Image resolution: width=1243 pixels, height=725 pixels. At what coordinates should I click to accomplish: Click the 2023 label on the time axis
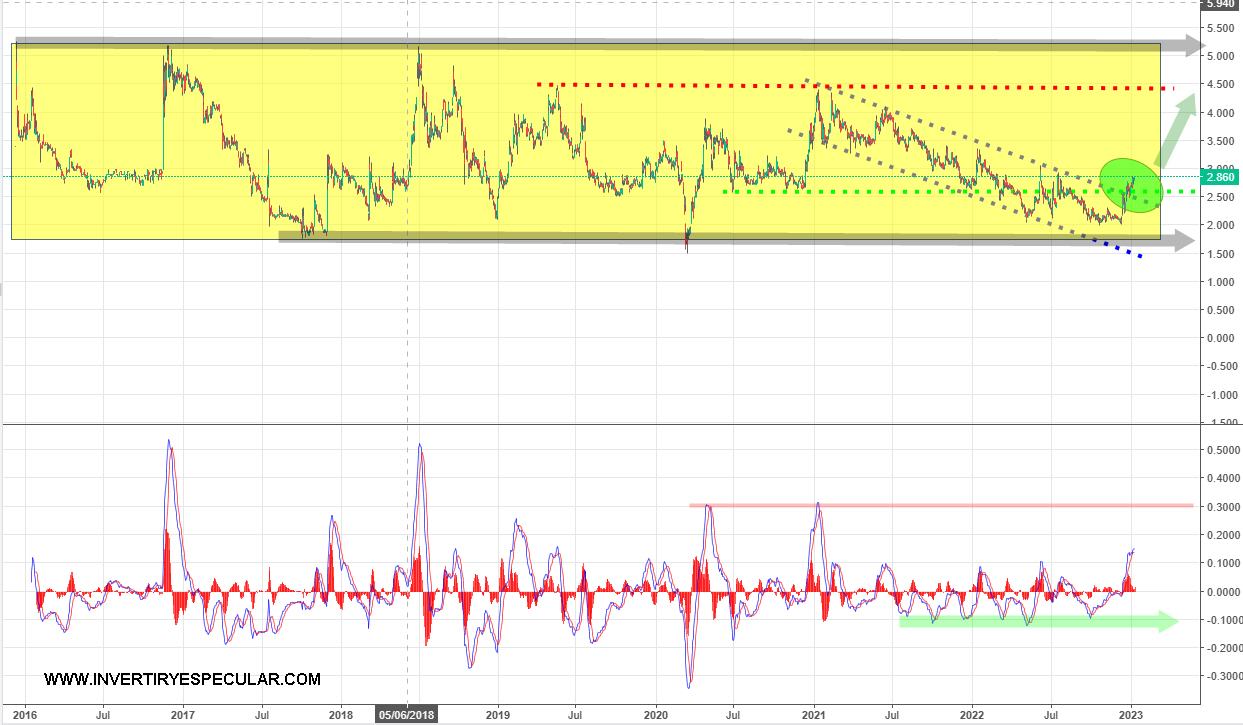(1131, 715)
